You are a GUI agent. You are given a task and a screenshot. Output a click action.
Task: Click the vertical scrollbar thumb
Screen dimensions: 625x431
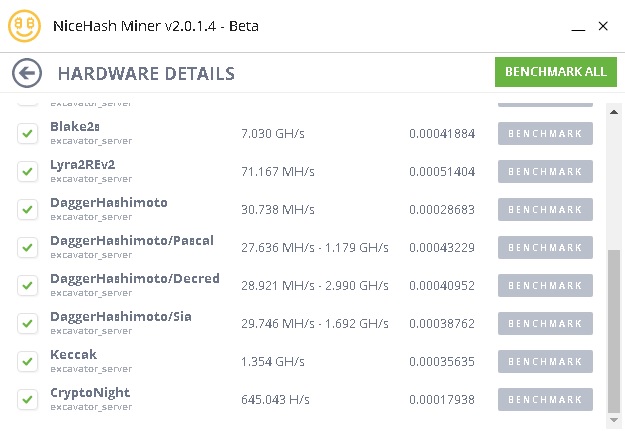pyautogui.click(x=614, y=331)
